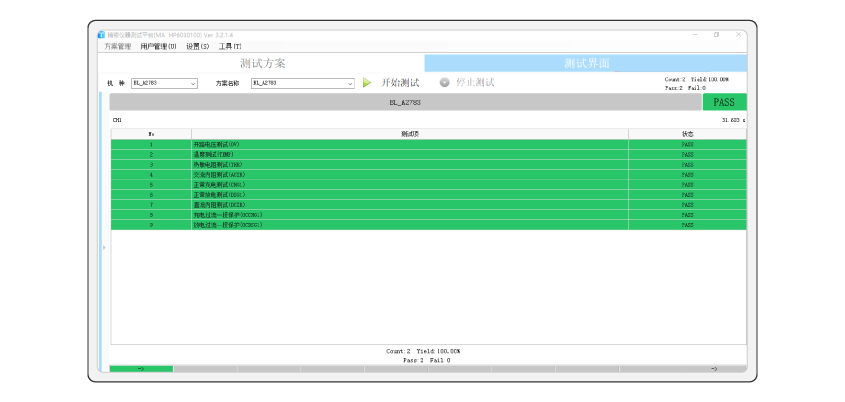Click the left panel expand arrow
The height and width of the screenshot is (402, 845).
[x=104, y=247]
